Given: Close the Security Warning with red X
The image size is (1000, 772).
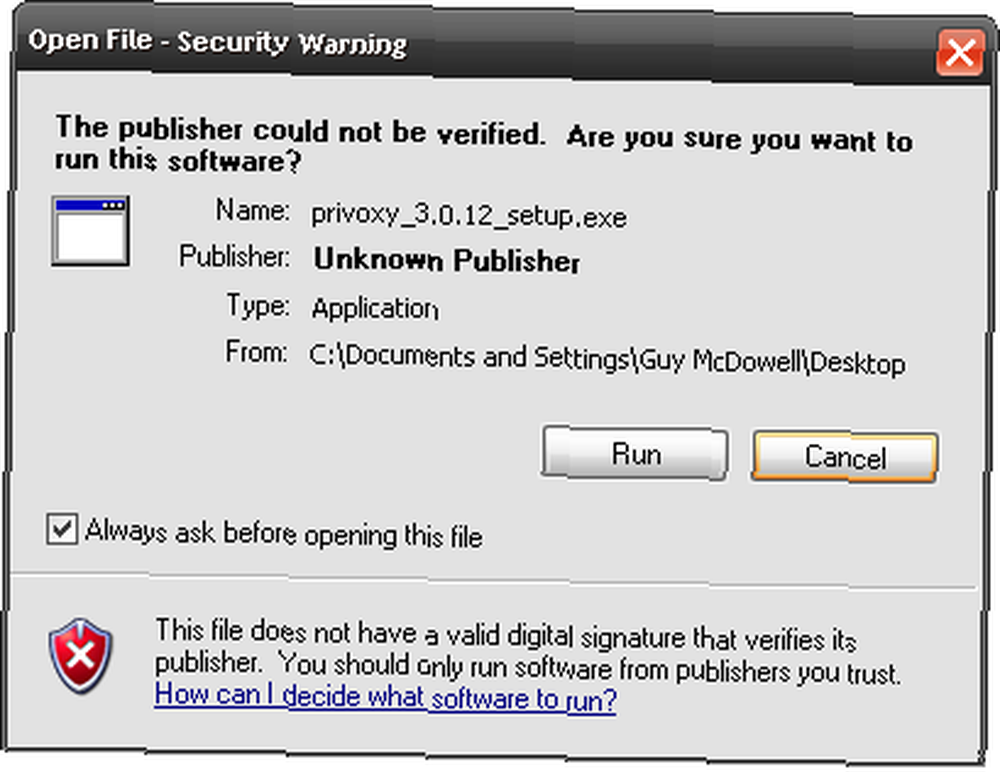Looking at the screenshot, I should coord(960,53).
